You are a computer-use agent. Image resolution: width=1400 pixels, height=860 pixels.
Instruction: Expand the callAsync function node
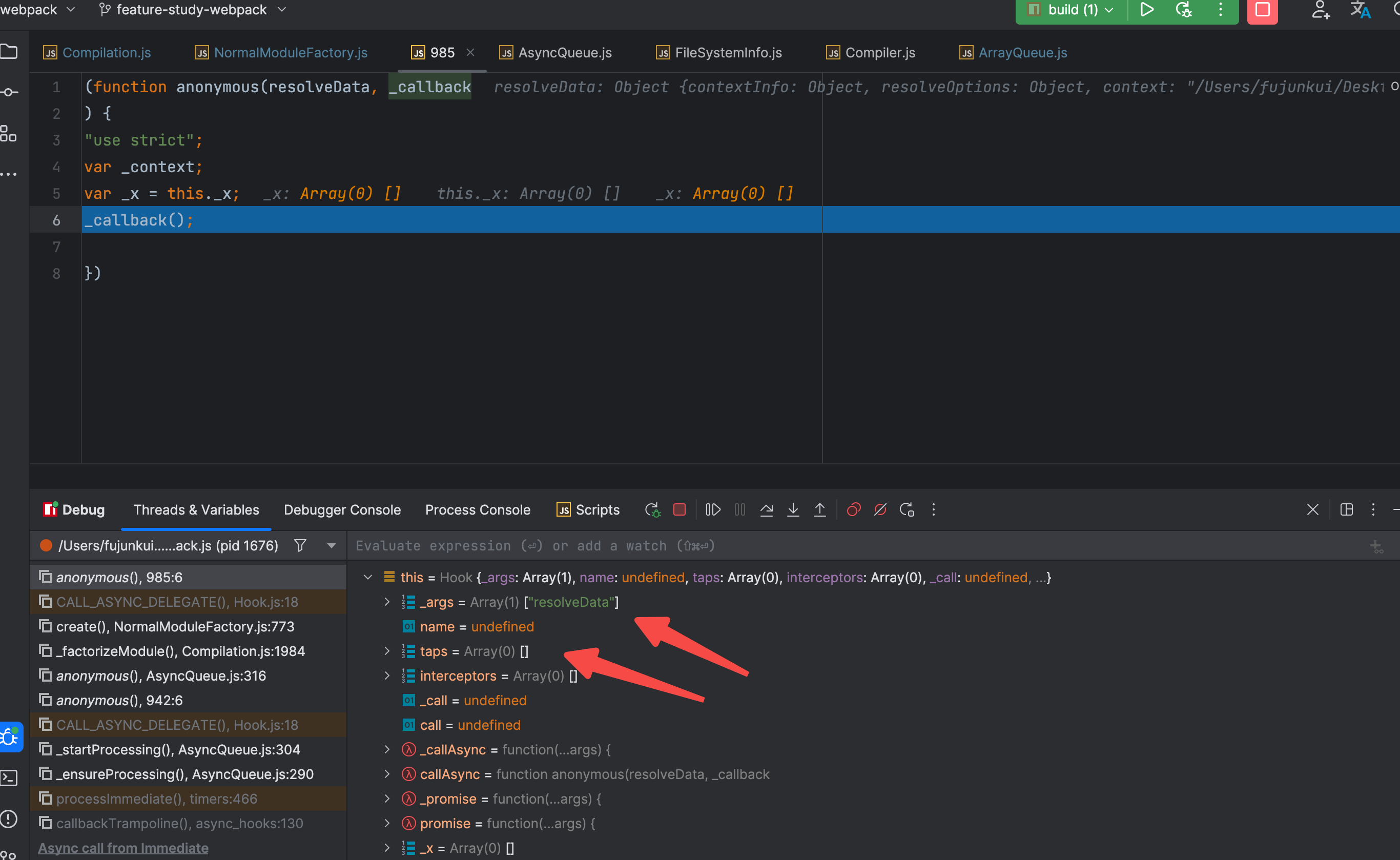click(387, 774)
